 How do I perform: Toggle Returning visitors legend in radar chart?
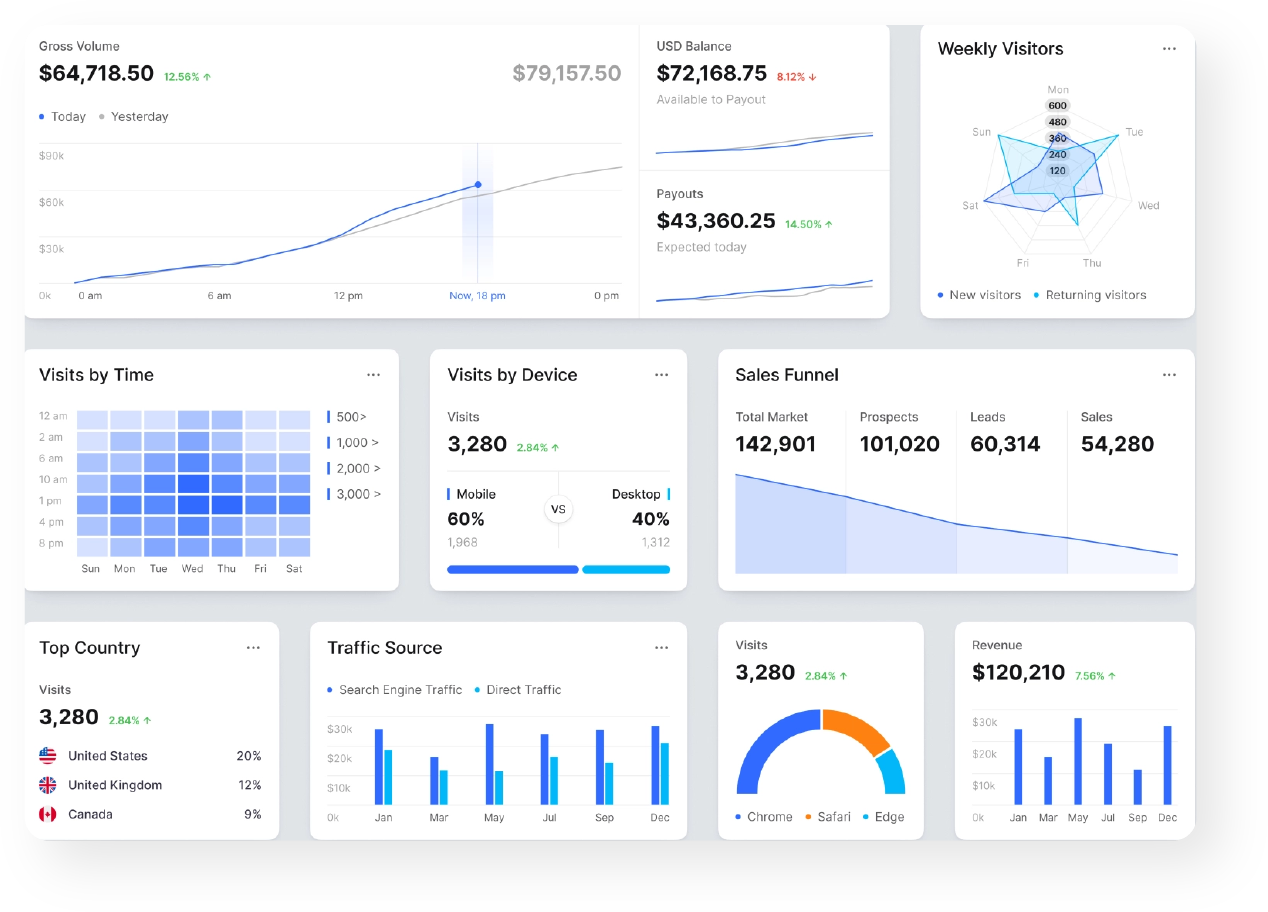tap(1089, 295)
